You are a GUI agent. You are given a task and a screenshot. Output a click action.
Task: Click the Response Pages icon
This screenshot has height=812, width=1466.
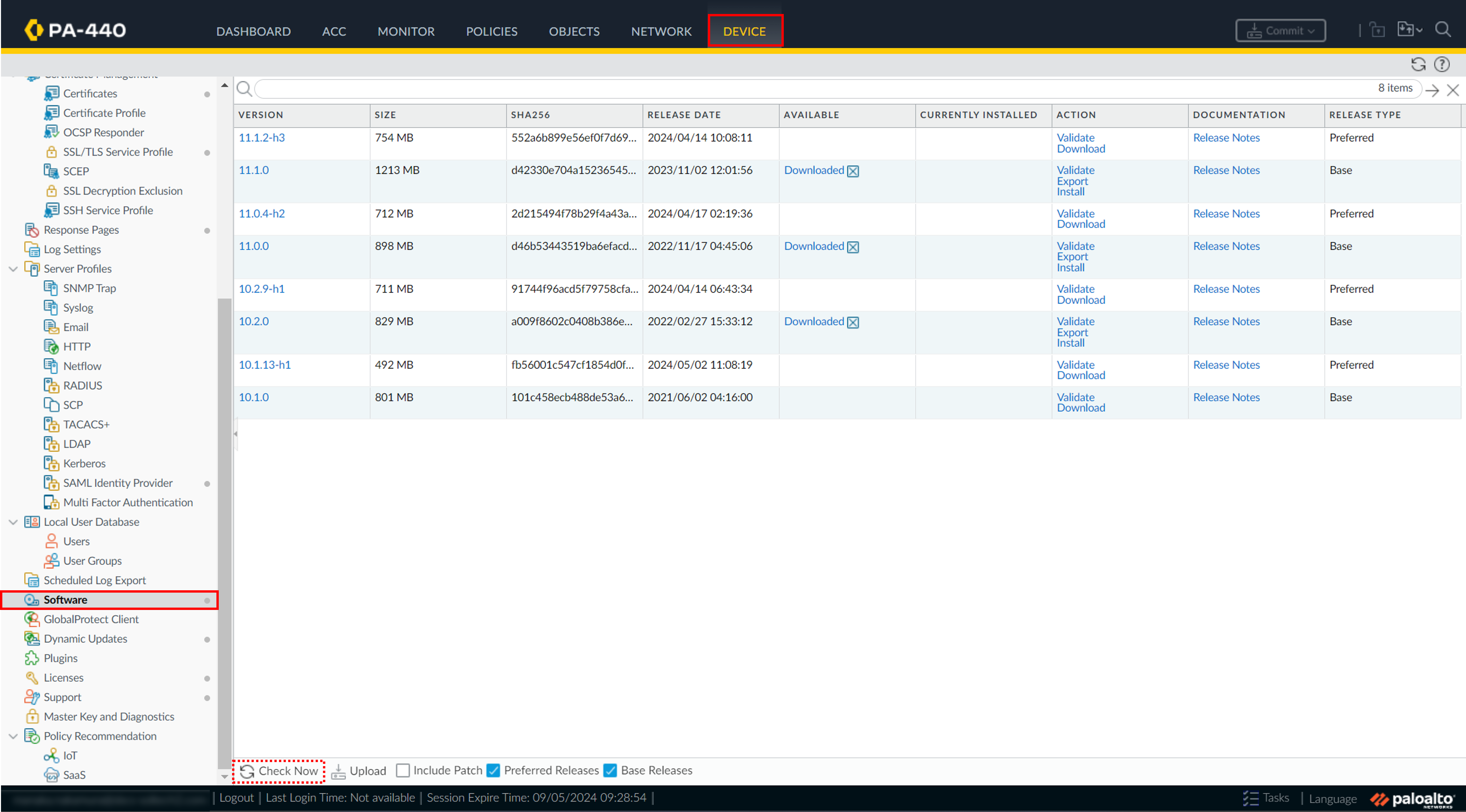(32, 230)
